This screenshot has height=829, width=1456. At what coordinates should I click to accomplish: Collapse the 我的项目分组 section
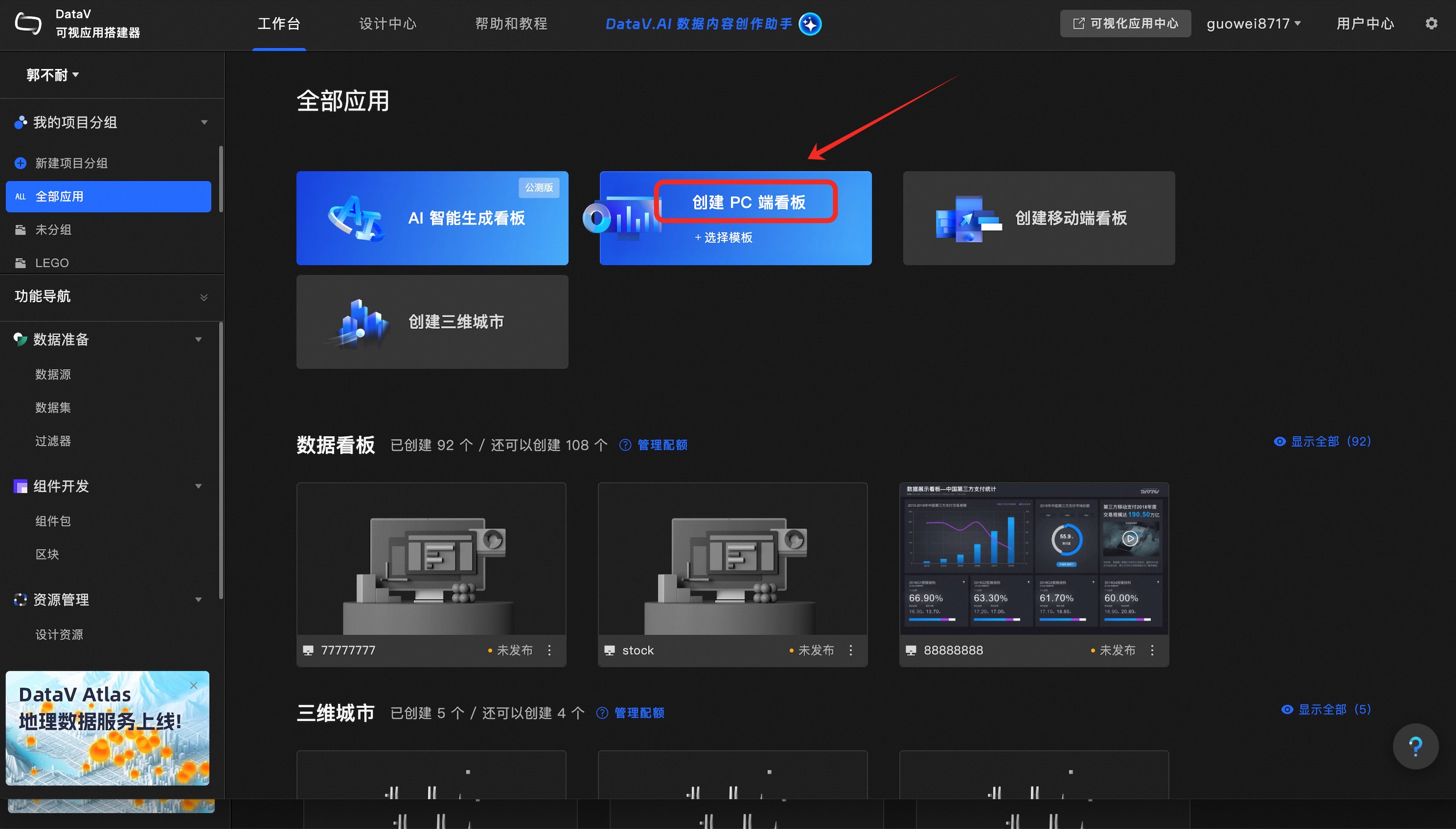pyautogui.click(x=204, y=122)
